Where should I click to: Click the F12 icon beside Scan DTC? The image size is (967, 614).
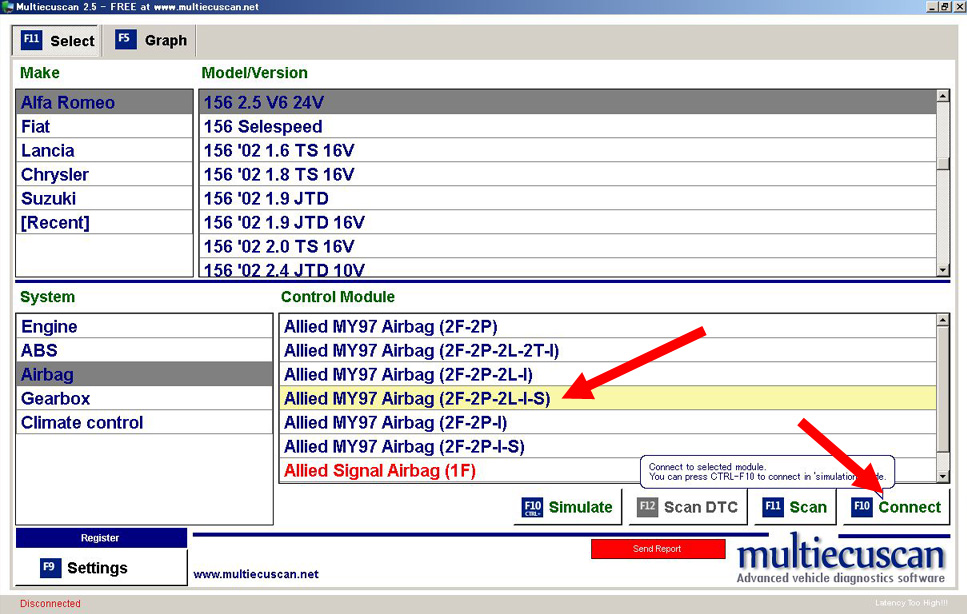tap(647, 507)
